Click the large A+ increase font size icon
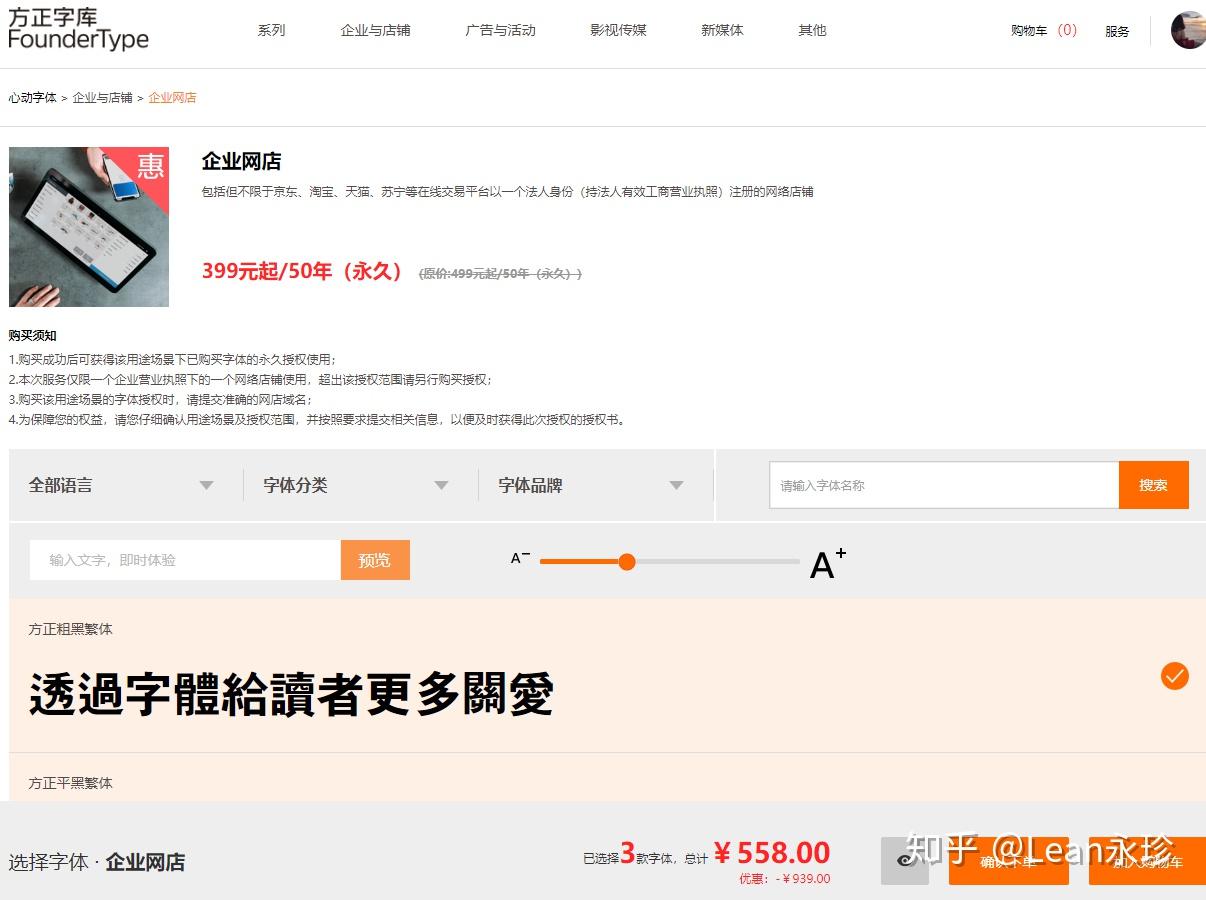This screenshot has width=1206, height=900. point(827,564)
